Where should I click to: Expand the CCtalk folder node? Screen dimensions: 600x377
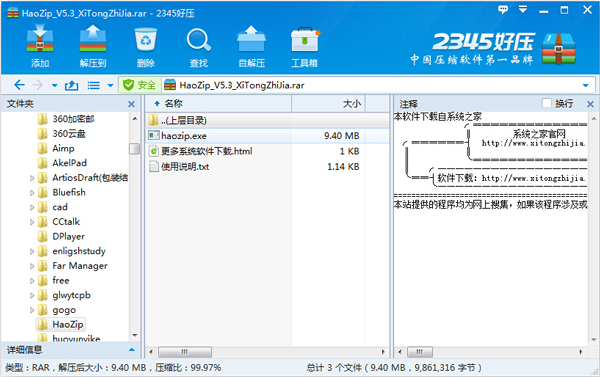coord(32,222)
